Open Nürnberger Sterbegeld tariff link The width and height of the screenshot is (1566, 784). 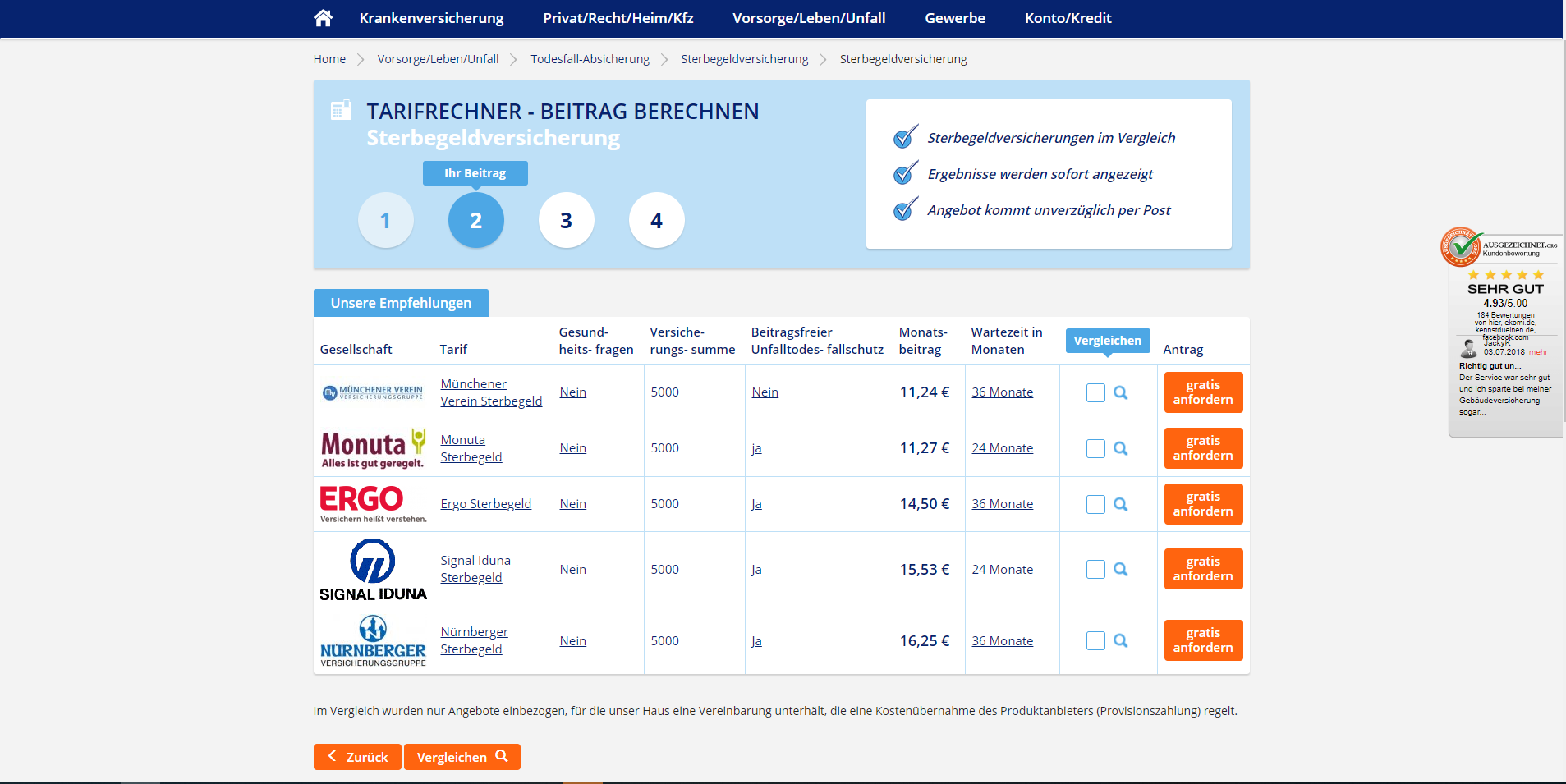tap(474, 640)
